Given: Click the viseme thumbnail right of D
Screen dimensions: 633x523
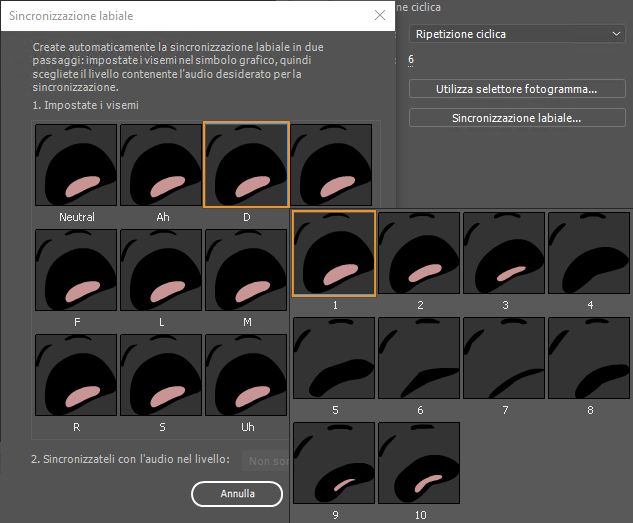Looking at the screenshot, I should click(331, 165).
